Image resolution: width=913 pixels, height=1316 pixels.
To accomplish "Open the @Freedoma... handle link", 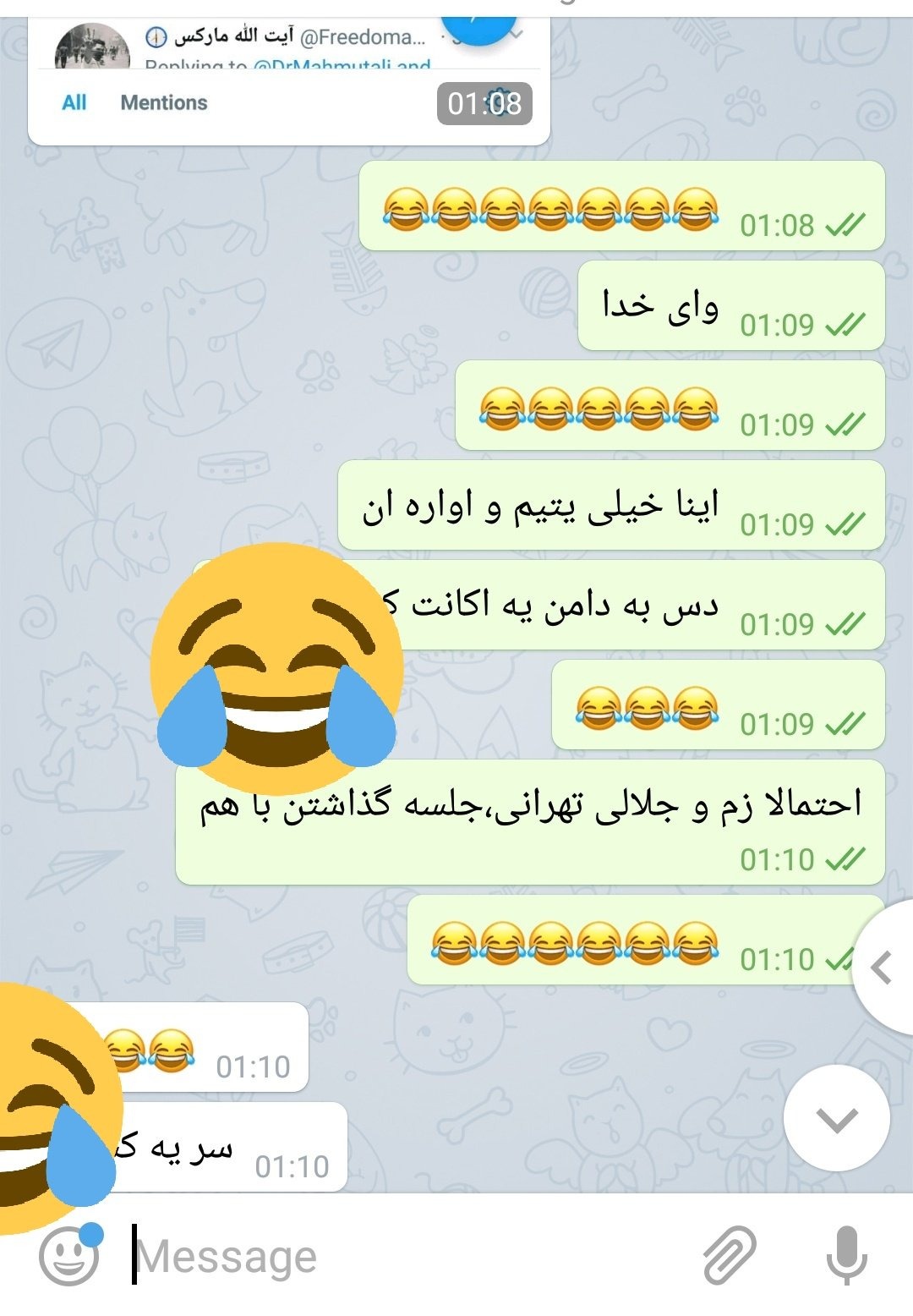I will [363, 37].
